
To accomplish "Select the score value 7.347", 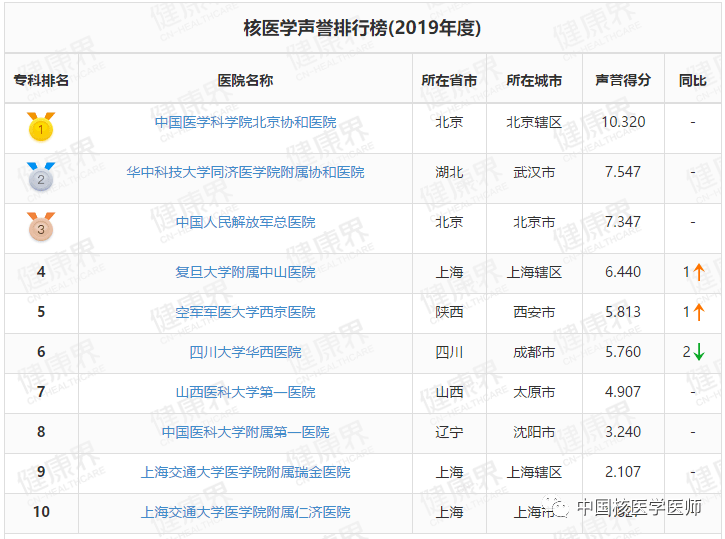I will [623, 222].
